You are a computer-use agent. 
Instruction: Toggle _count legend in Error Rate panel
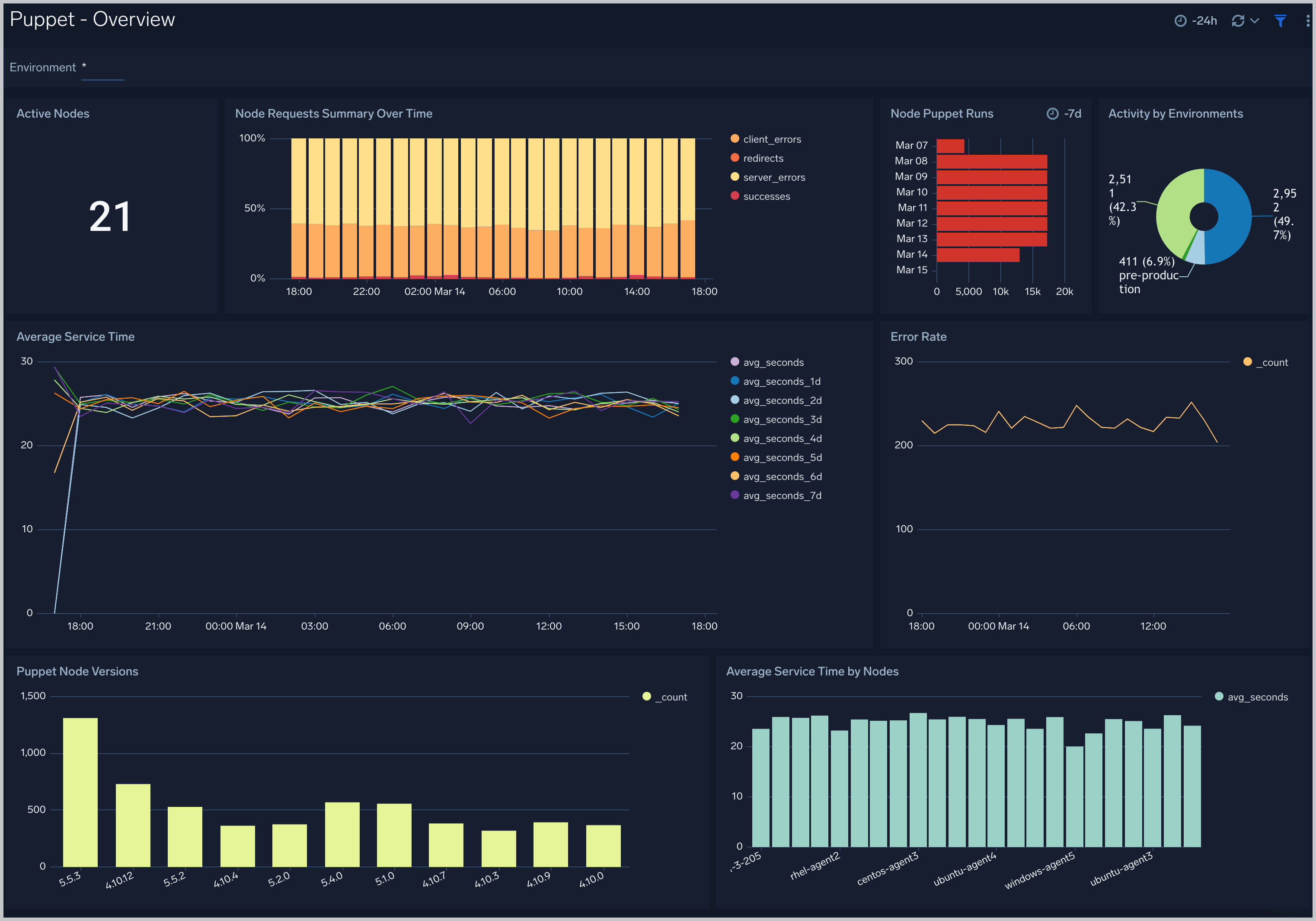tap(1265, 362)
